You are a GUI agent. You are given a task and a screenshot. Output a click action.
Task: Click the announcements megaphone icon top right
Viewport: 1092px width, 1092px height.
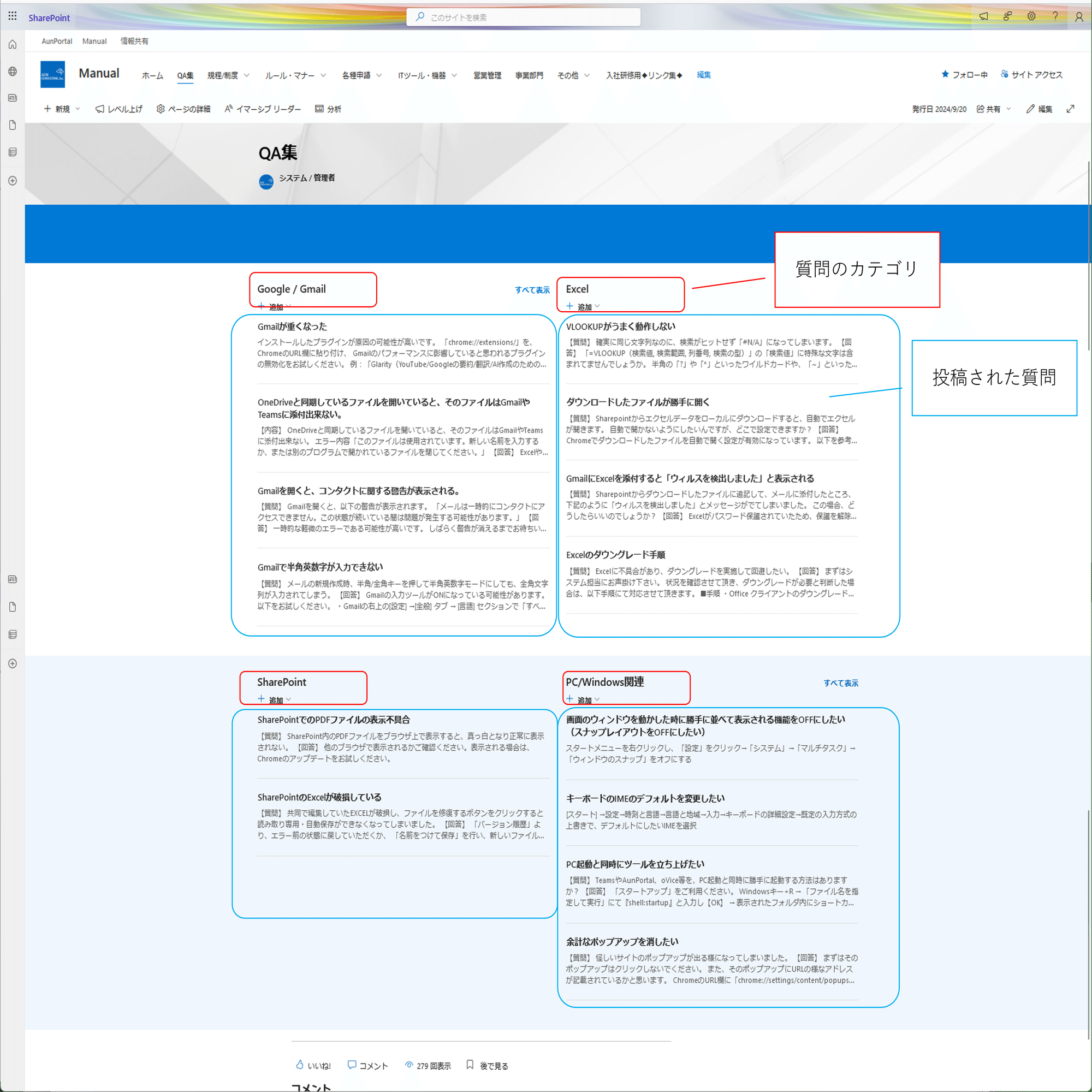[983, 16]
